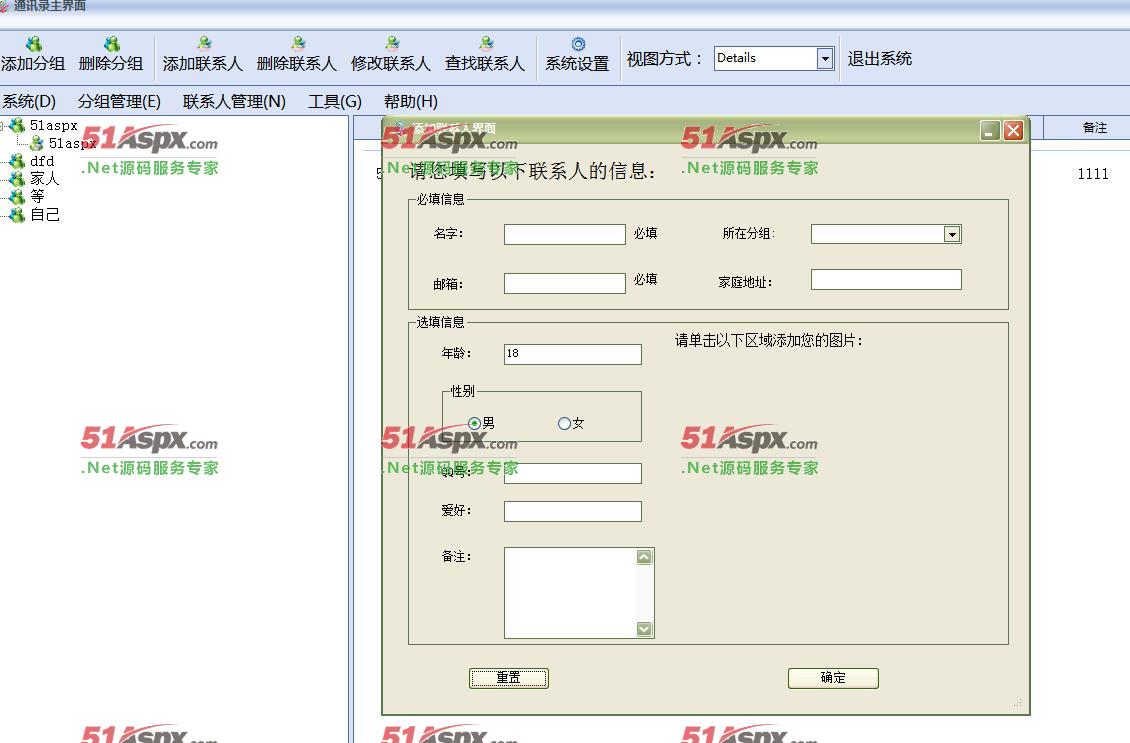Select the 删除联系人 (Delete Contact) icon

pos(297,44)
